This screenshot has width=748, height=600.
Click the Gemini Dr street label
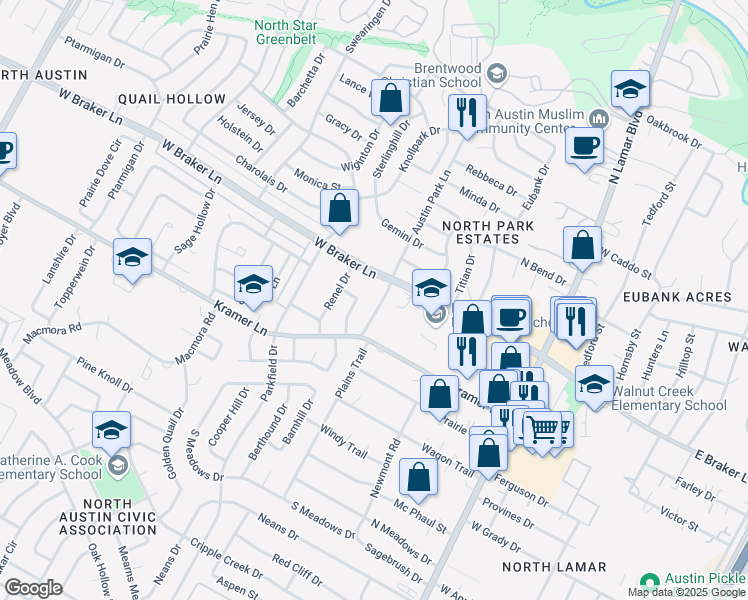402,234
